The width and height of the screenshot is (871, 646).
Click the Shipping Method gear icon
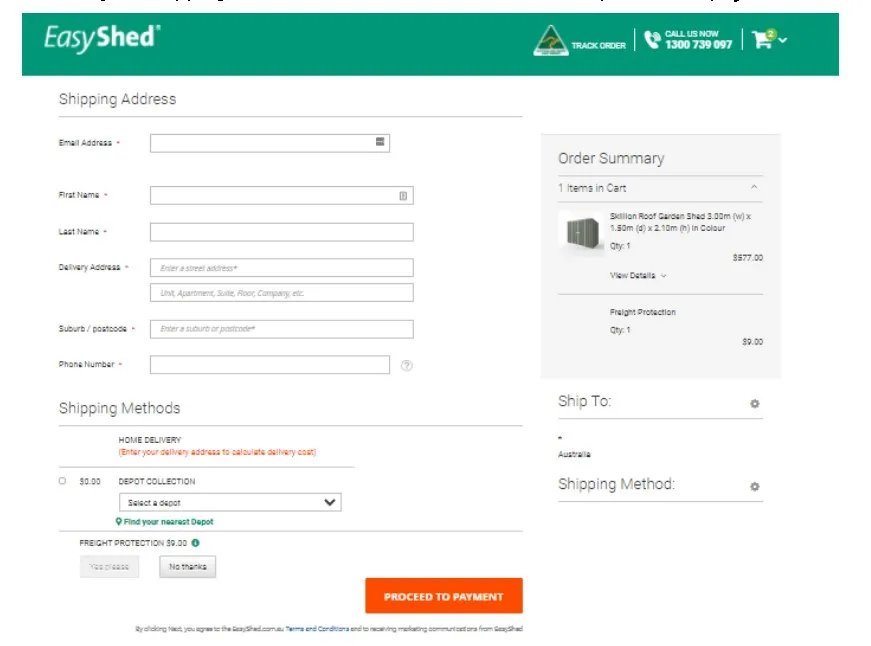755,487
